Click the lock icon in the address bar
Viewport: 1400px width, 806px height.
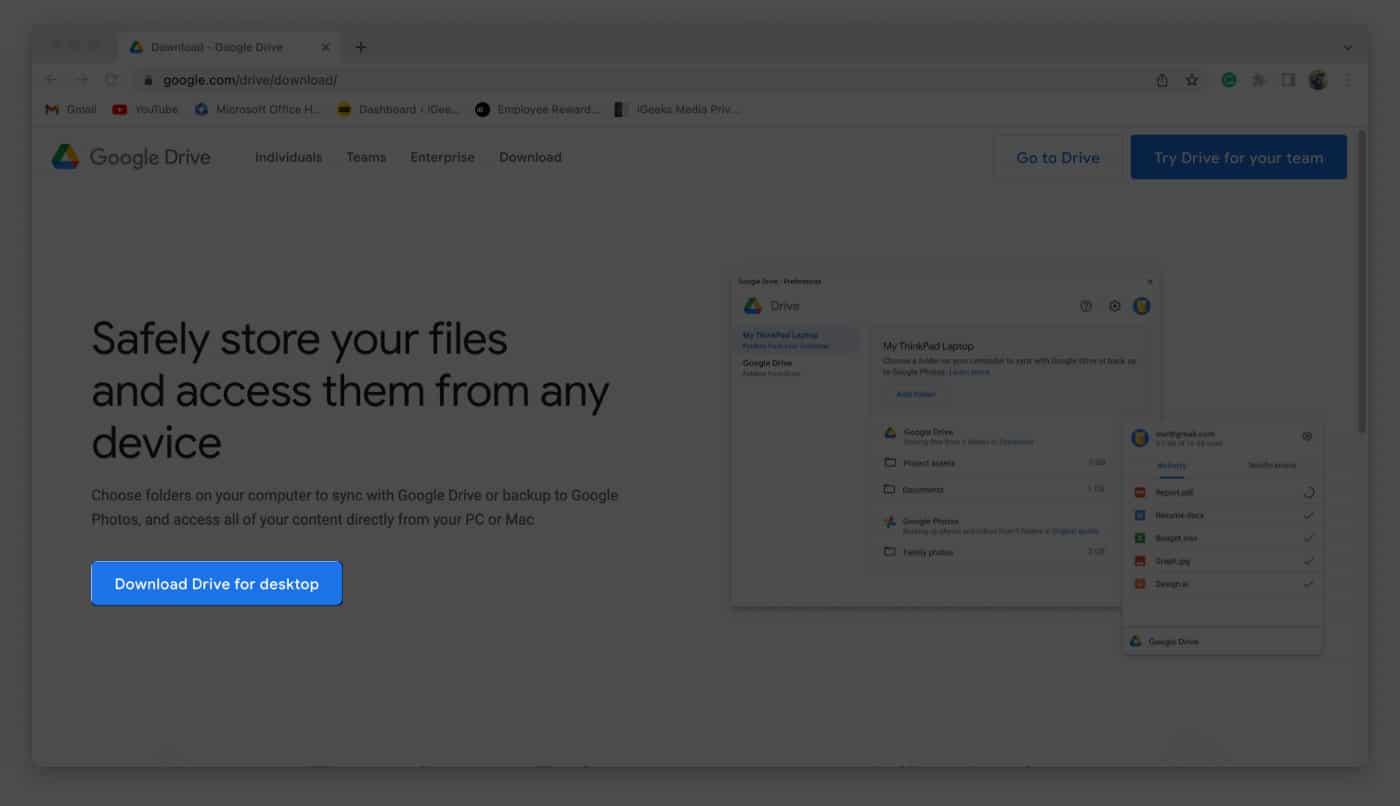click(148, 80)
